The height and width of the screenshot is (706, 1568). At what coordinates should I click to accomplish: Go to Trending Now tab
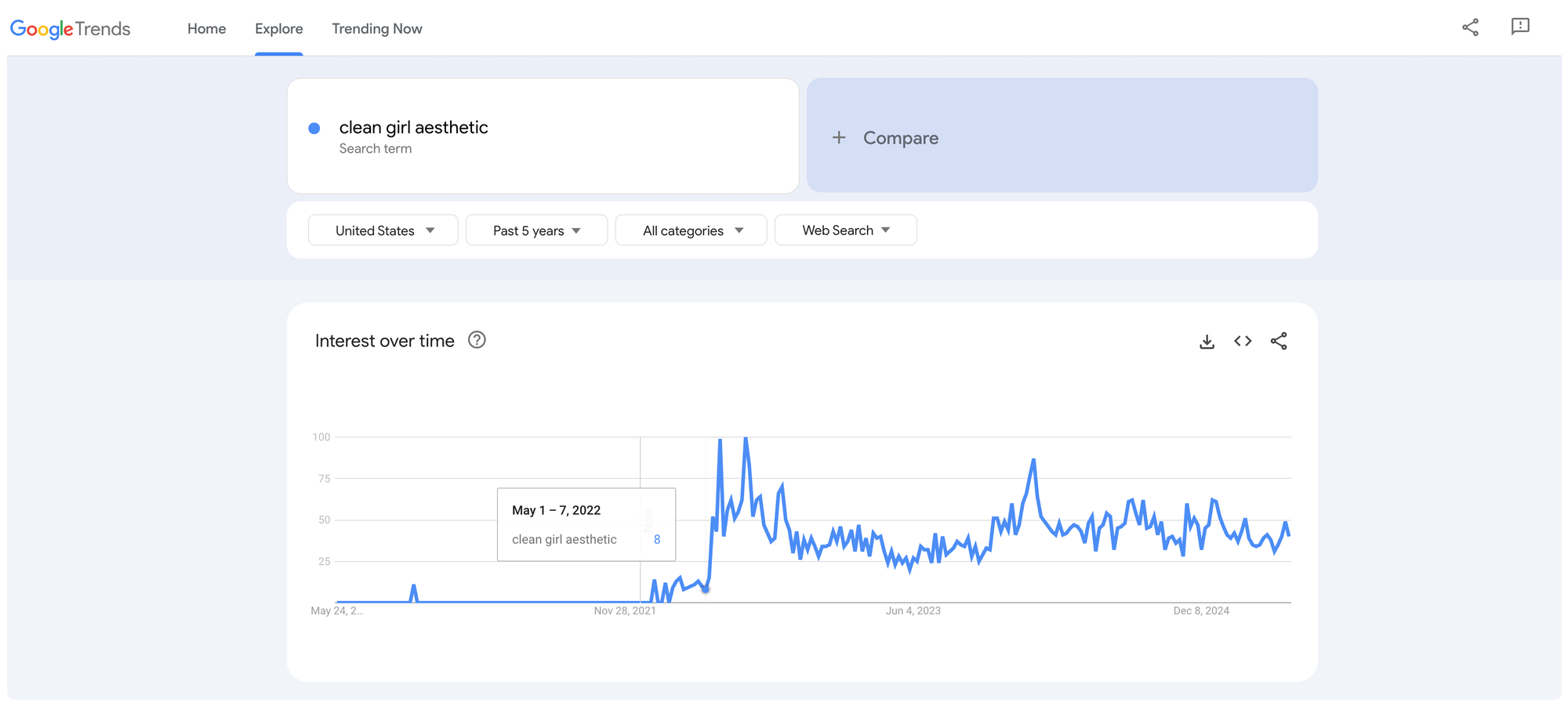point(377,29)
